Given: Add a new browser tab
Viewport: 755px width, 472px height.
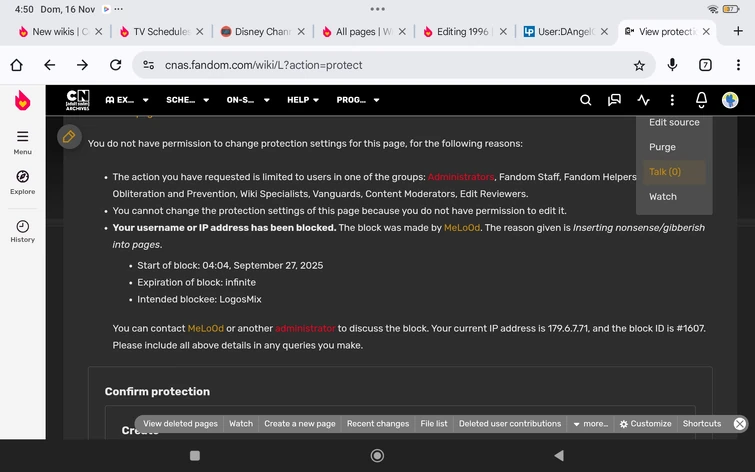Looking at the screenshot, I should 738,31.
